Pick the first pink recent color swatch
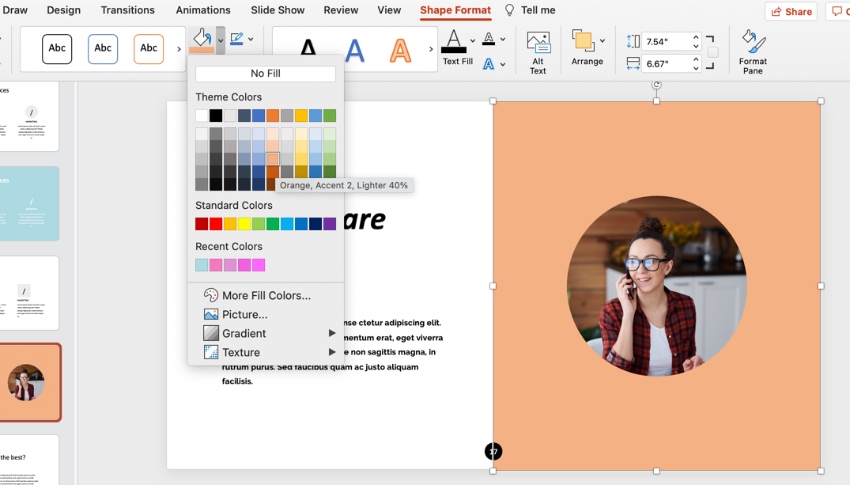 [216, 265]
